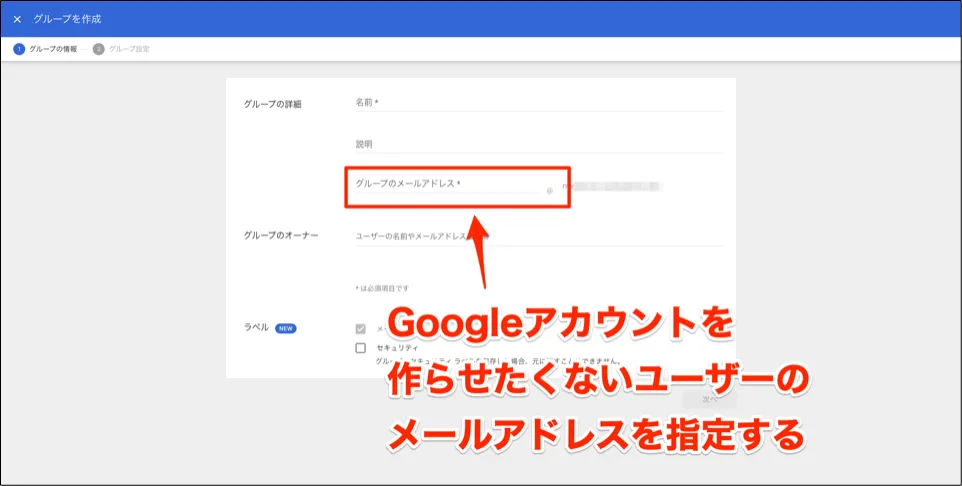The width and height of the screenshot is (962, 486).
Task: Click the グループのオーナー label
Action: click(281, 235)
